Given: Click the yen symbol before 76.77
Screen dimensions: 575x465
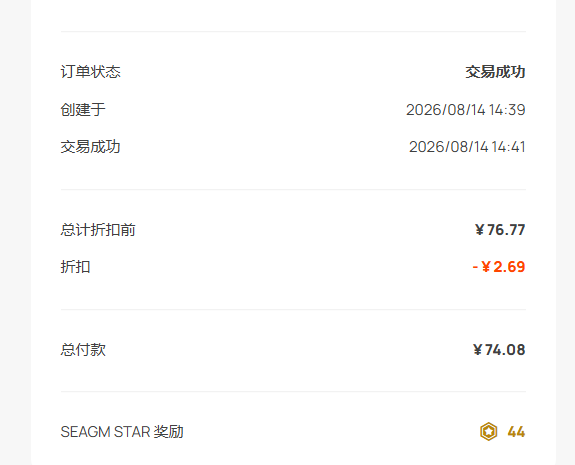Looking at the screenshot, I should 480,230.
